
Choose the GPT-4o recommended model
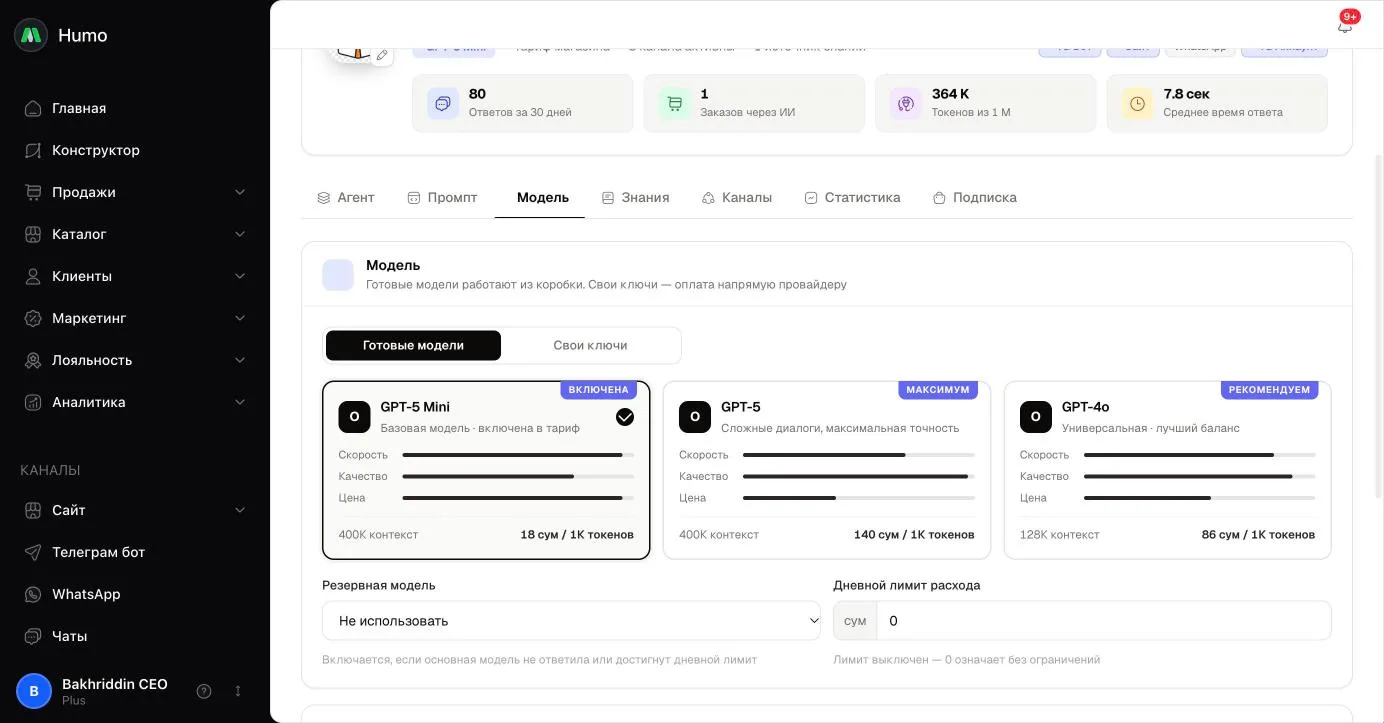[1168, 470]
